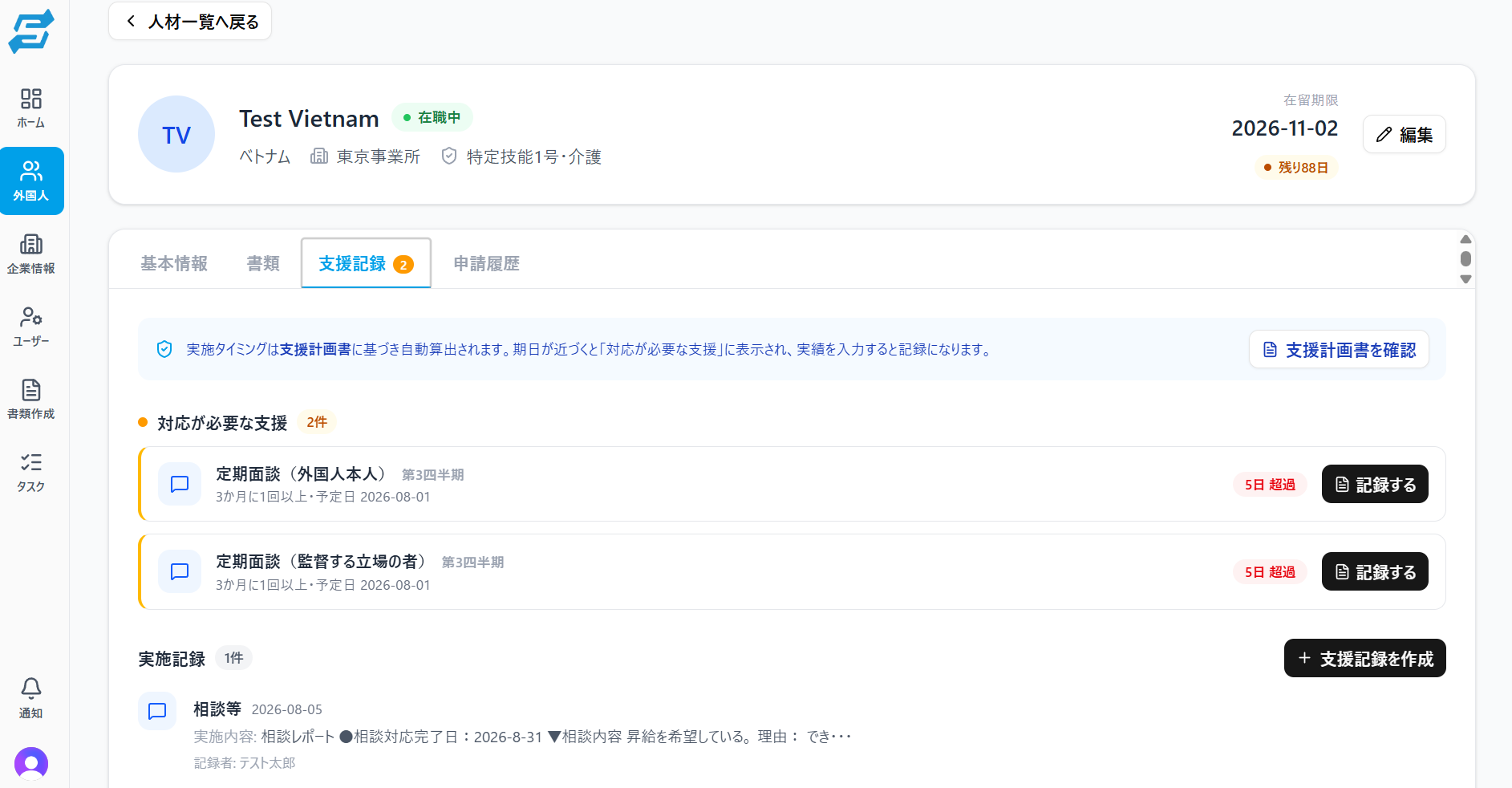Open 外国人 section in sidebar
Viewport: 1512px width, 788px height.
point(31,181)
